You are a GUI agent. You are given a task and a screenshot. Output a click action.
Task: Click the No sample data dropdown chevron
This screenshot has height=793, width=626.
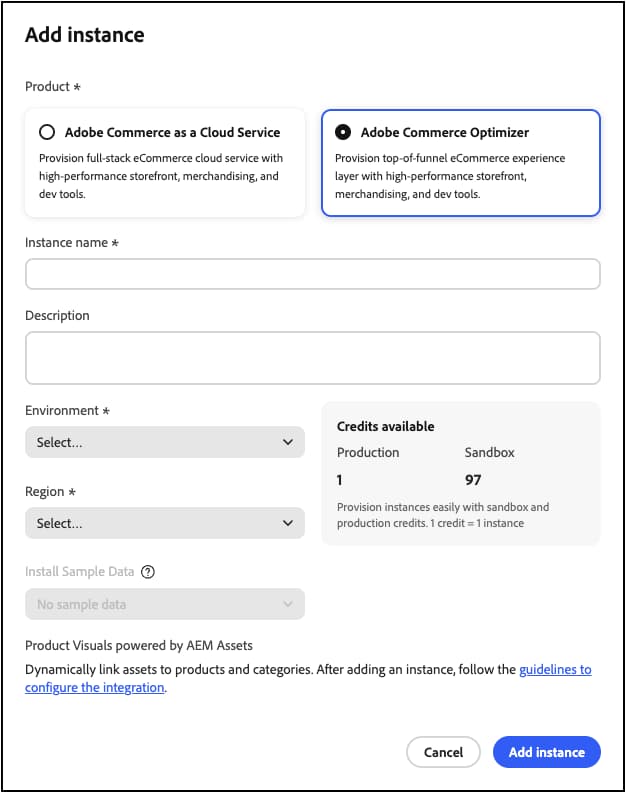[x=288, y=604]
